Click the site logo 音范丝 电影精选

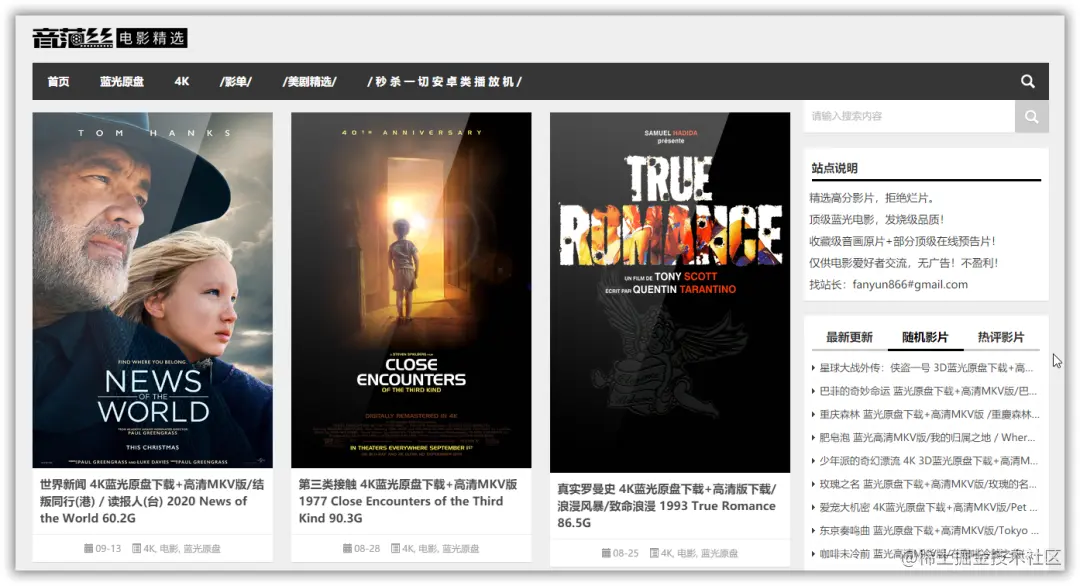click(x=110, y=38)
